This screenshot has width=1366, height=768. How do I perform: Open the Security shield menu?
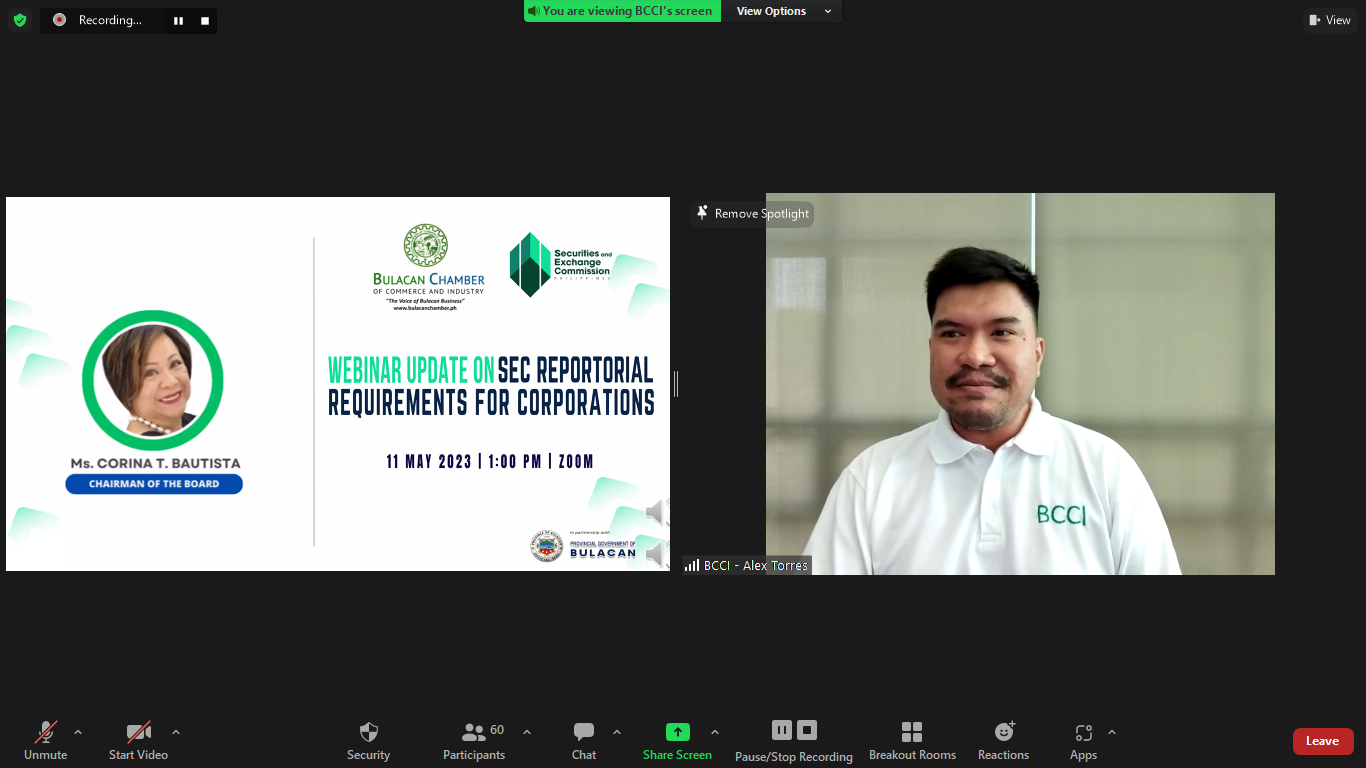(x=368, y=741)
